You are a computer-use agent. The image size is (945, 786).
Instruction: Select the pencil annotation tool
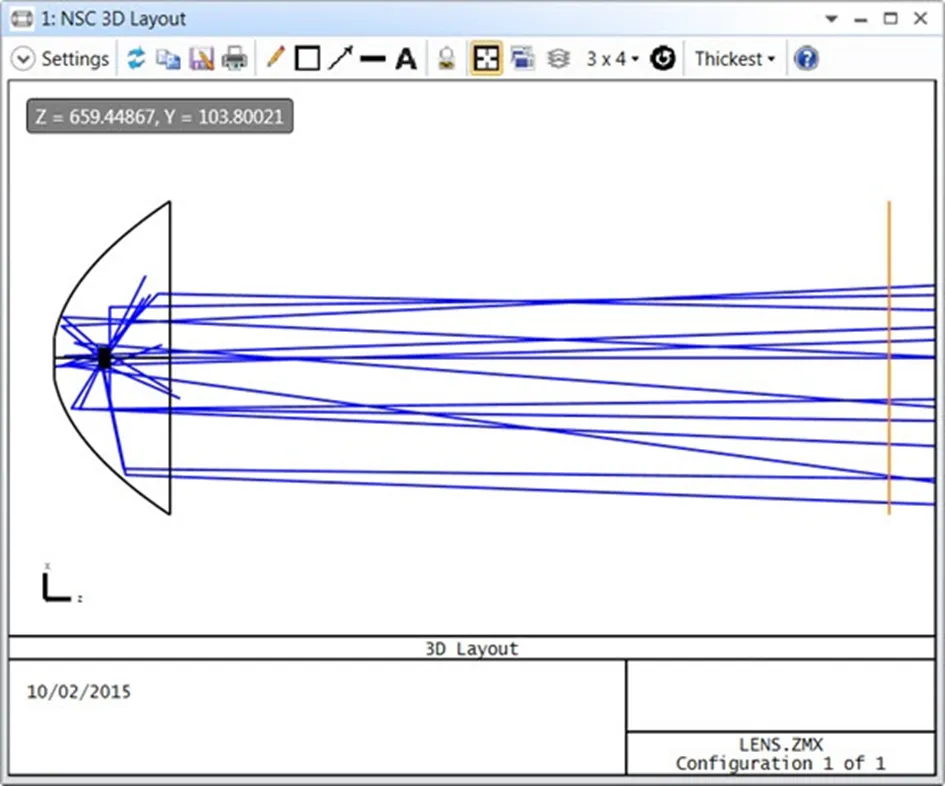click(275, 58)
